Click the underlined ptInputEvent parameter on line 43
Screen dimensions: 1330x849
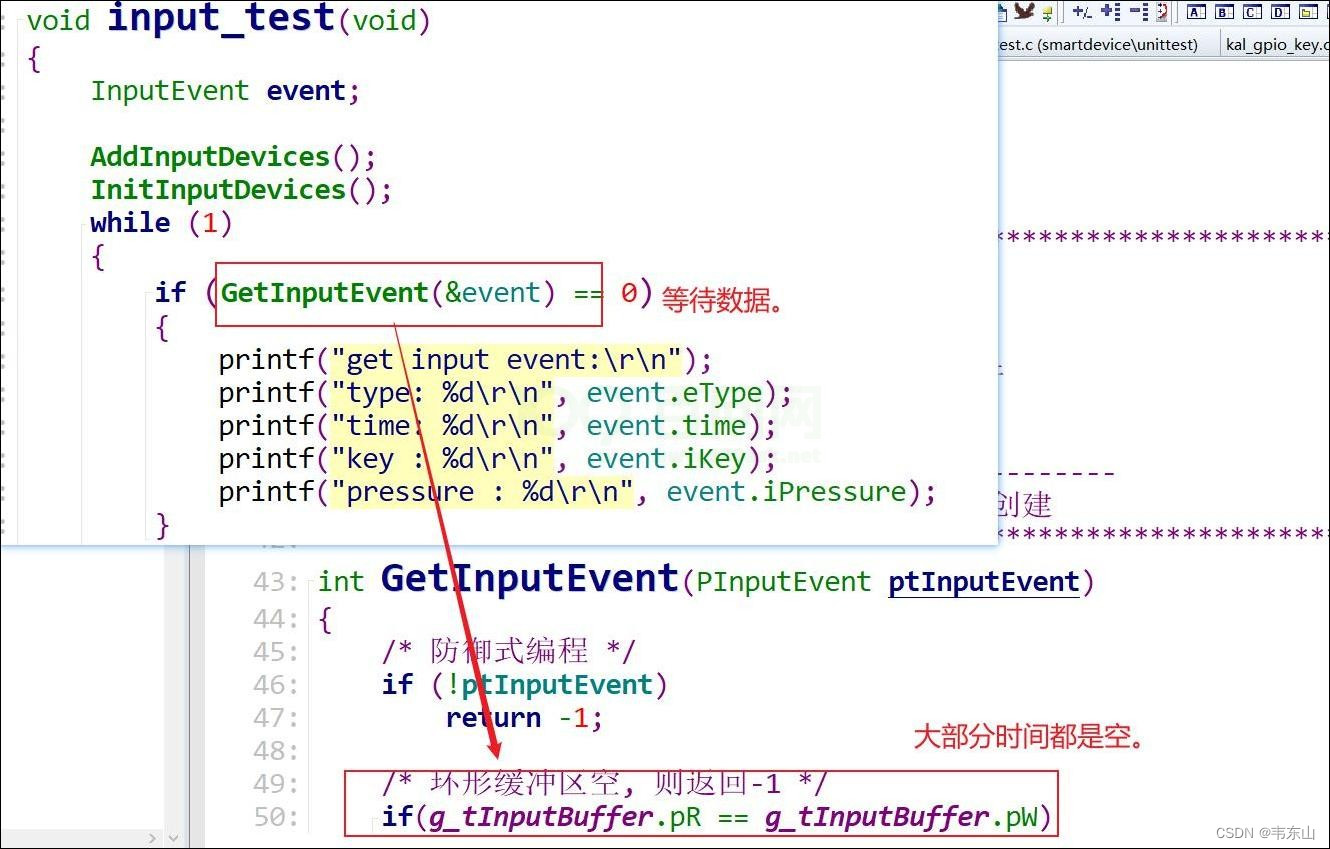click(x=984, y=582)
